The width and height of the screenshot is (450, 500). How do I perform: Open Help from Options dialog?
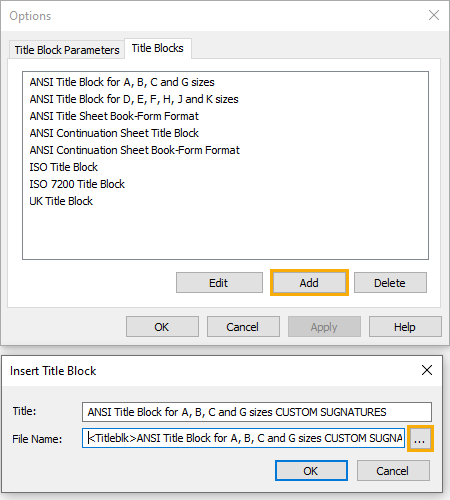point(405,327)
